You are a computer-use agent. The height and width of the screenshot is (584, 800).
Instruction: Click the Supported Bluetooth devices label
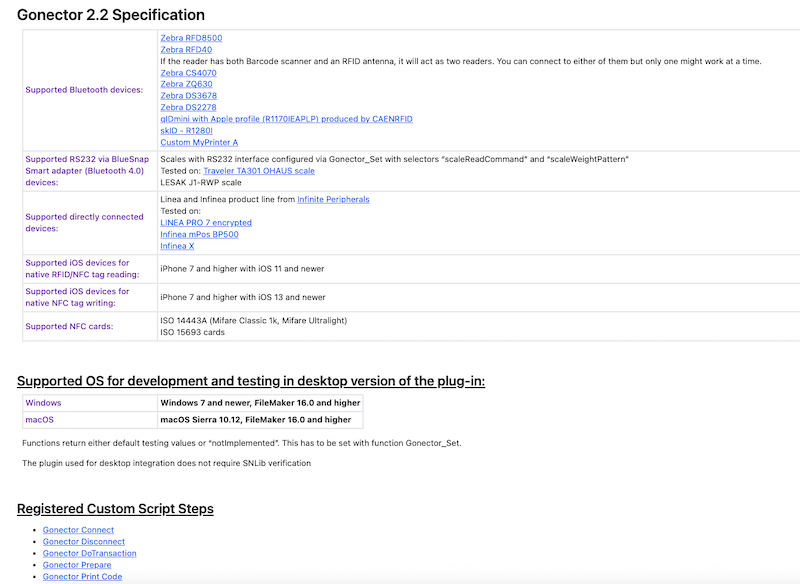tap(84, 90)
